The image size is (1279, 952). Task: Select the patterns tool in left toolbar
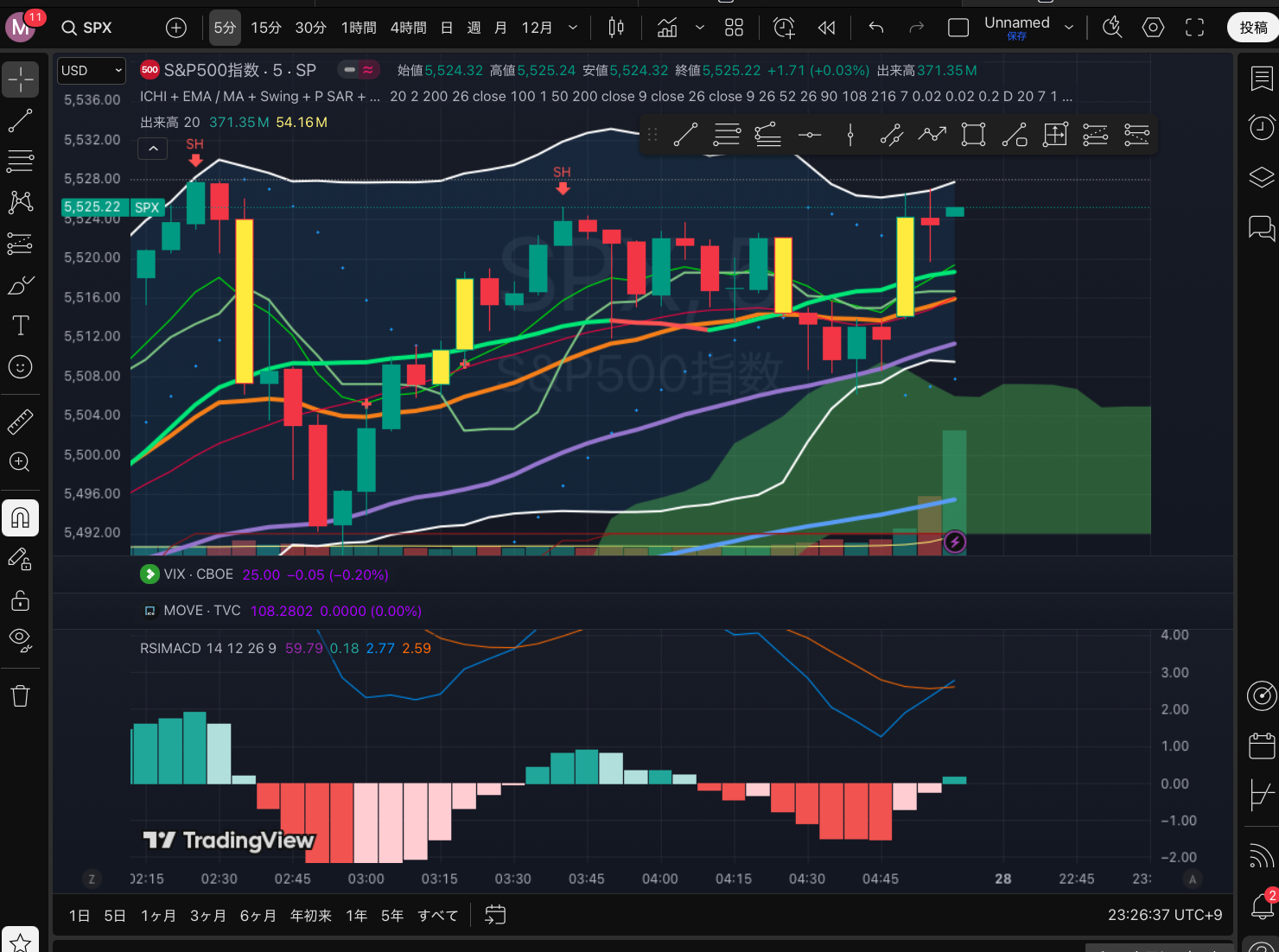(x=21, y=202)
